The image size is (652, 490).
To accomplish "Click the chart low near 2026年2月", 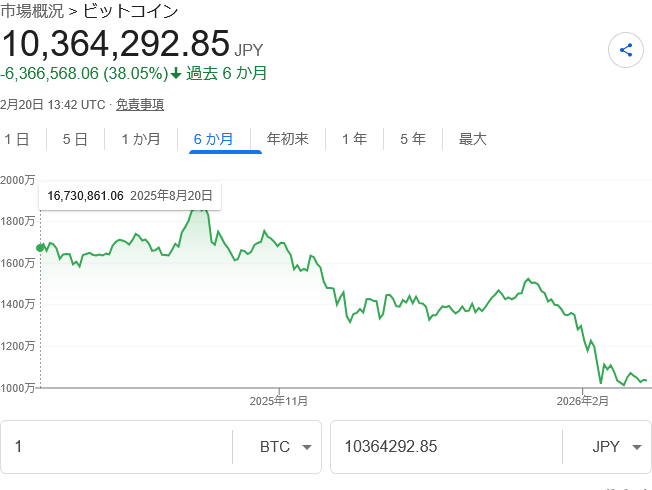I will [600, 382].
